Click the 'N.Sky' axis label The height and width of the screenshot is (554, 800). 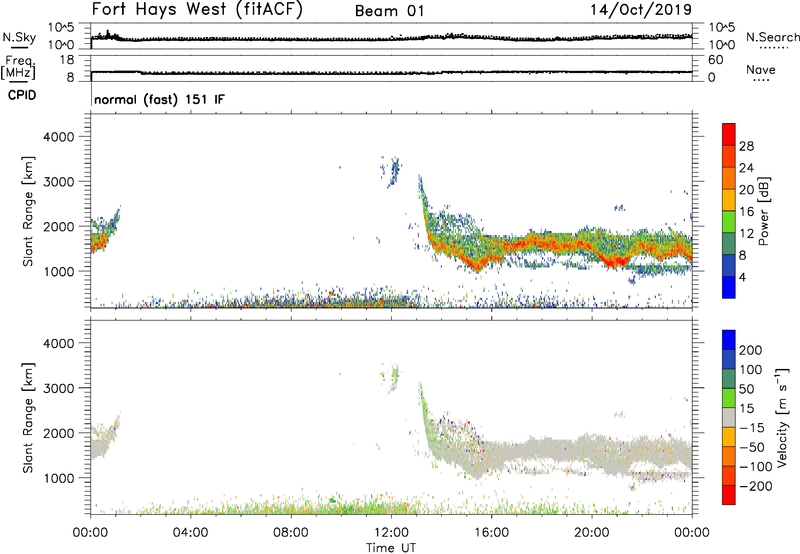click(x=19, y=37)
